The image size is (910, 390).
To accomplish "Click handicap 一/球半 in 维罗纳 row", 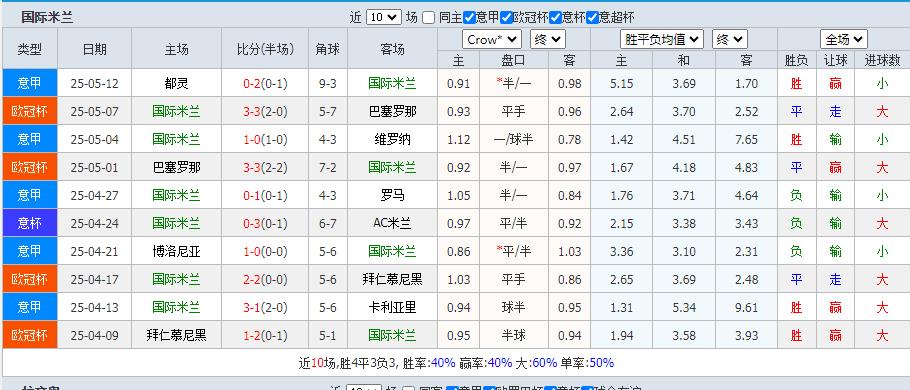I will 514,139.
